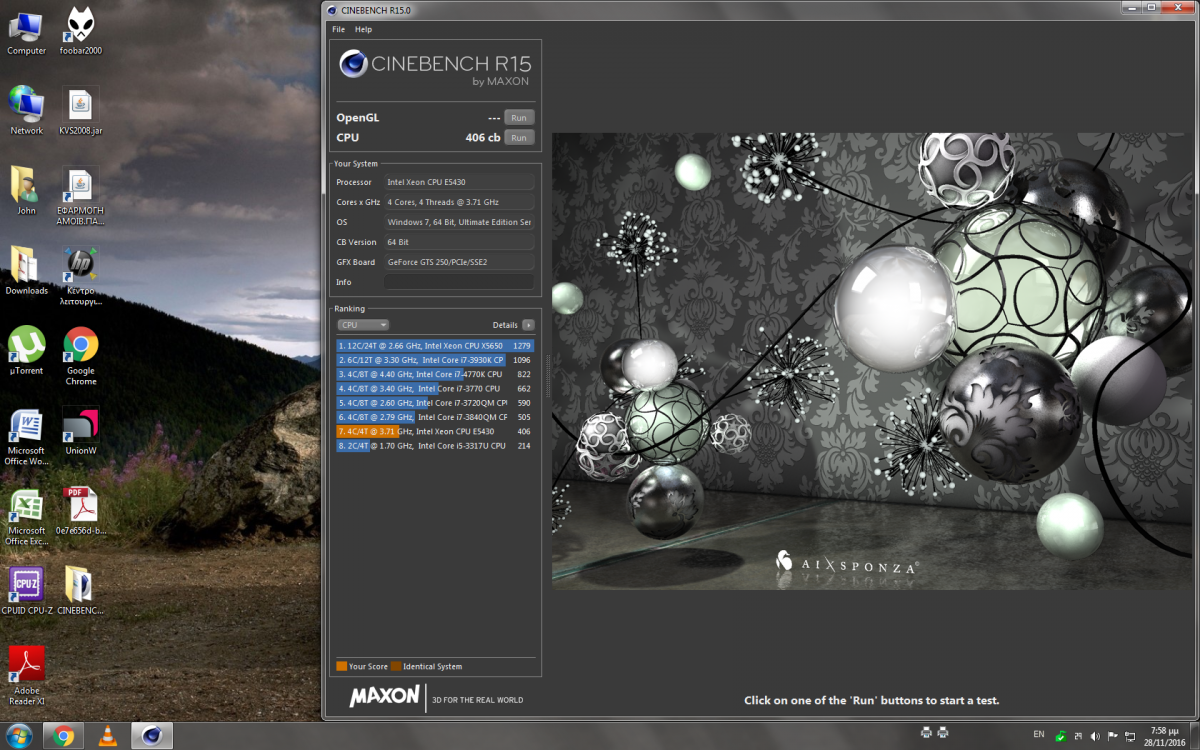Open the File menu

338,29
